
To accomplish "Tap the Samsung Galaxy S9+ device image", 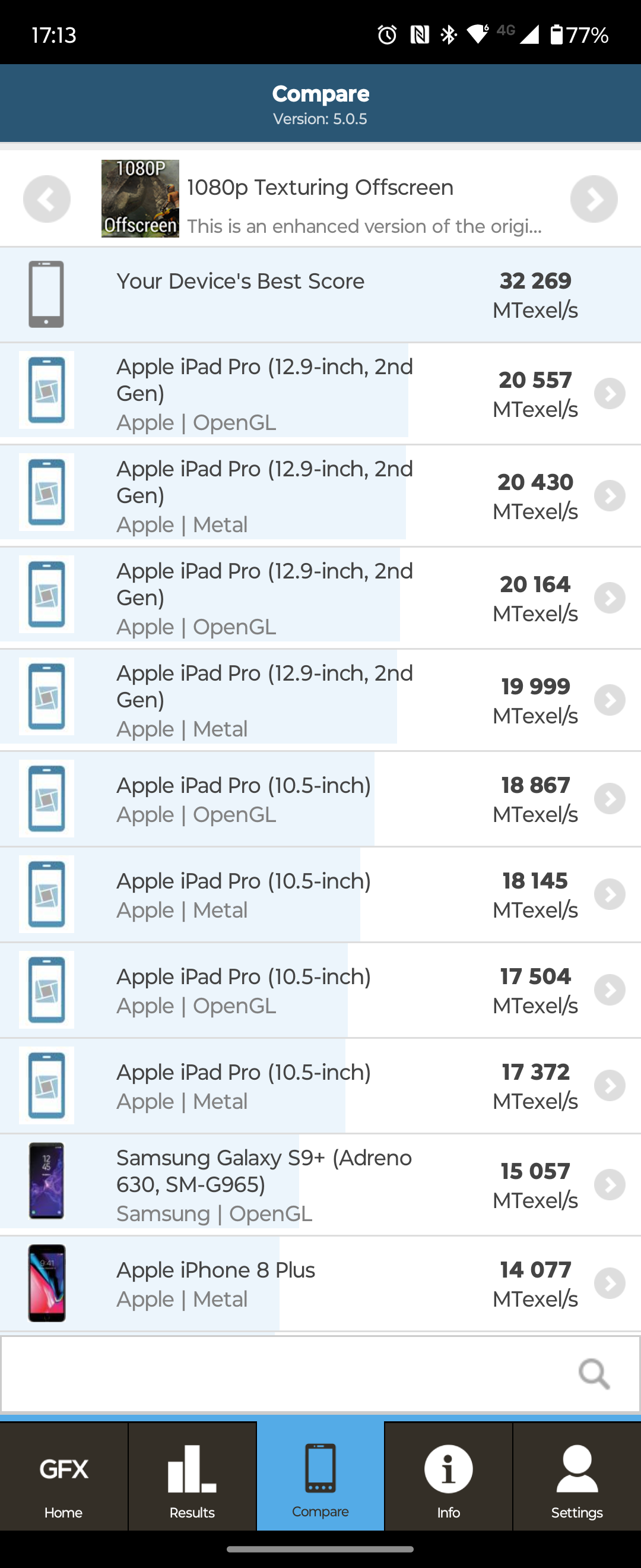I will [47, 1181].
